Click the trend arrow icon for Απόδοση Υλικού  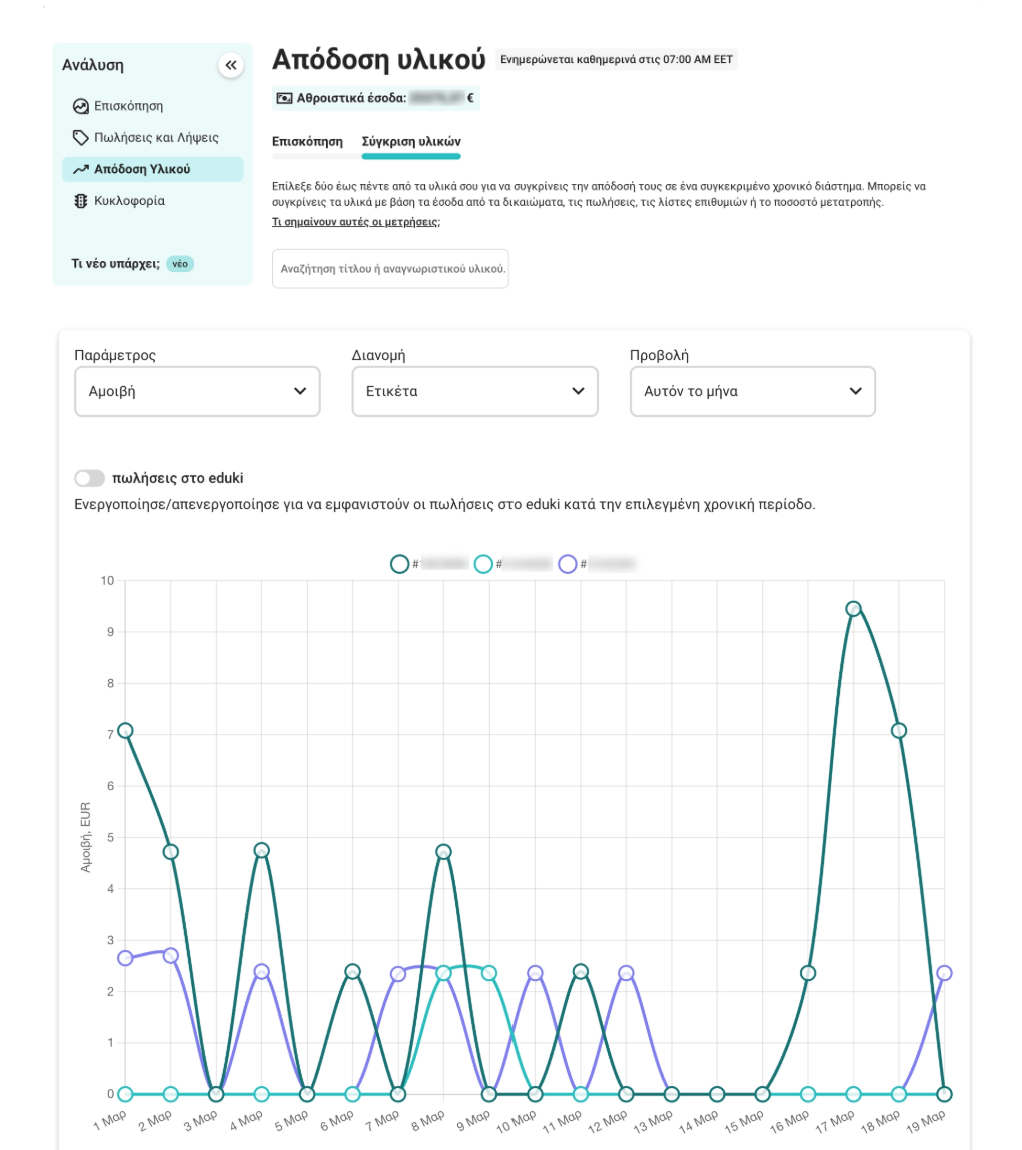pos(81,169)
